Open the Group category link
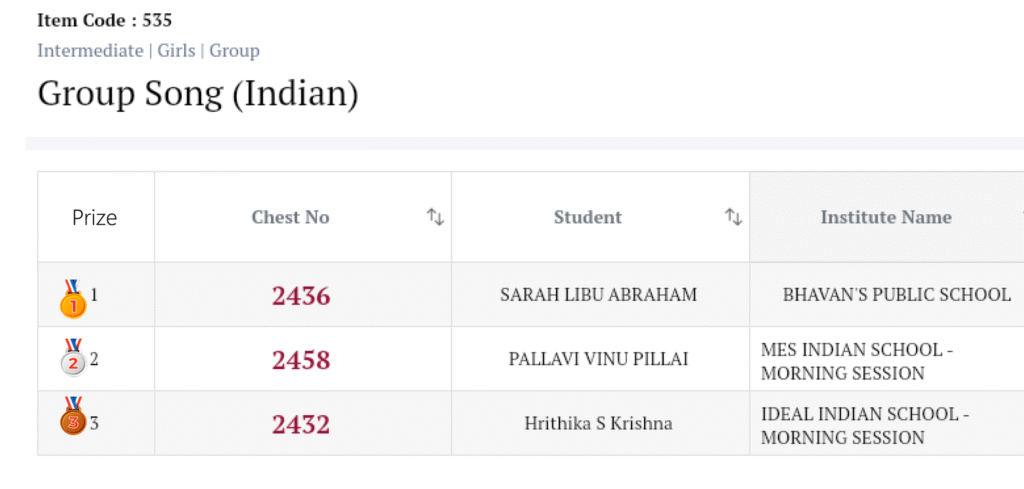The image size is (1024, 489). [234, 50]
